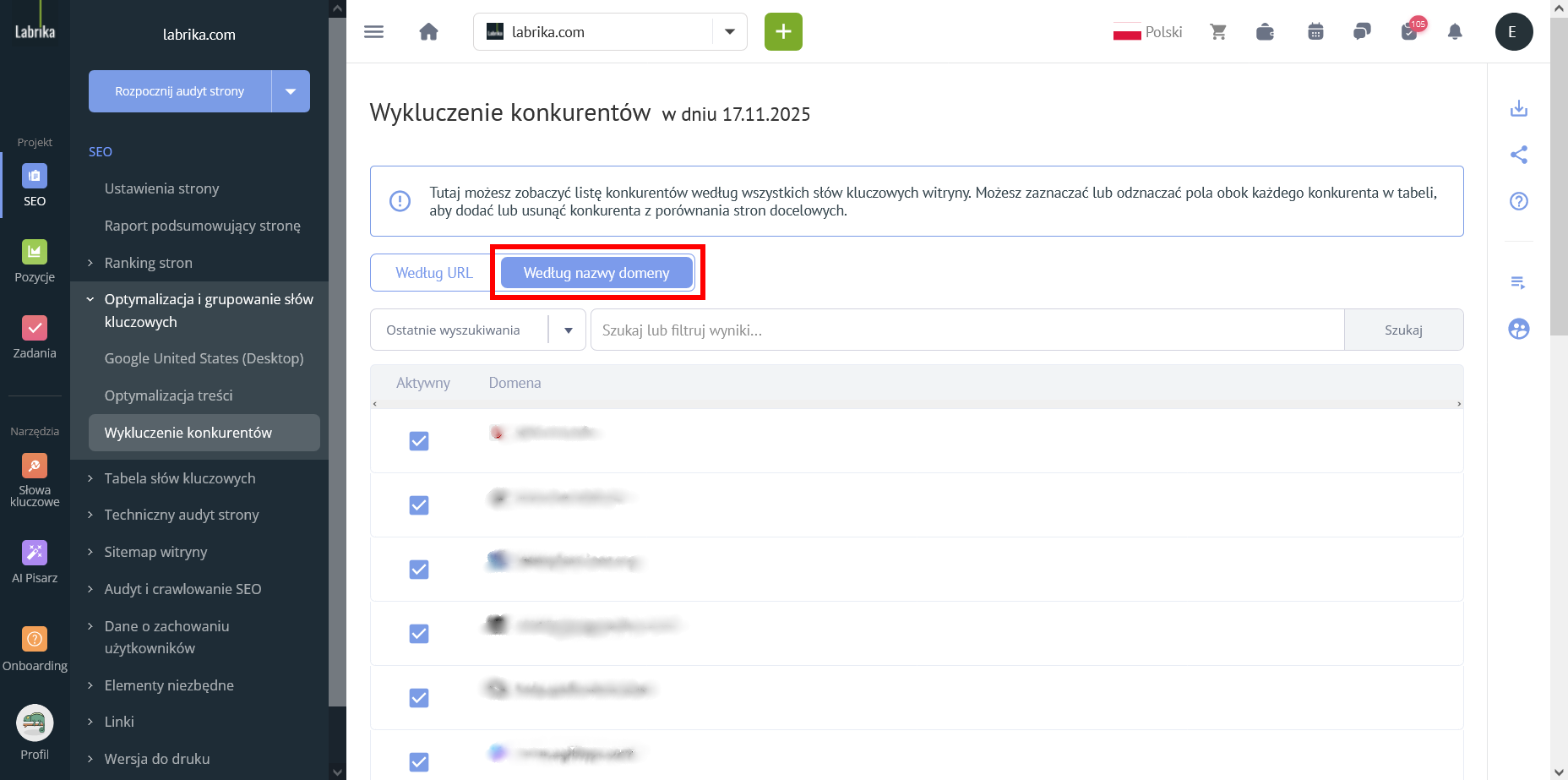
Task: Click the Rozpocznij audyt strony button
Action: point(180,91)
